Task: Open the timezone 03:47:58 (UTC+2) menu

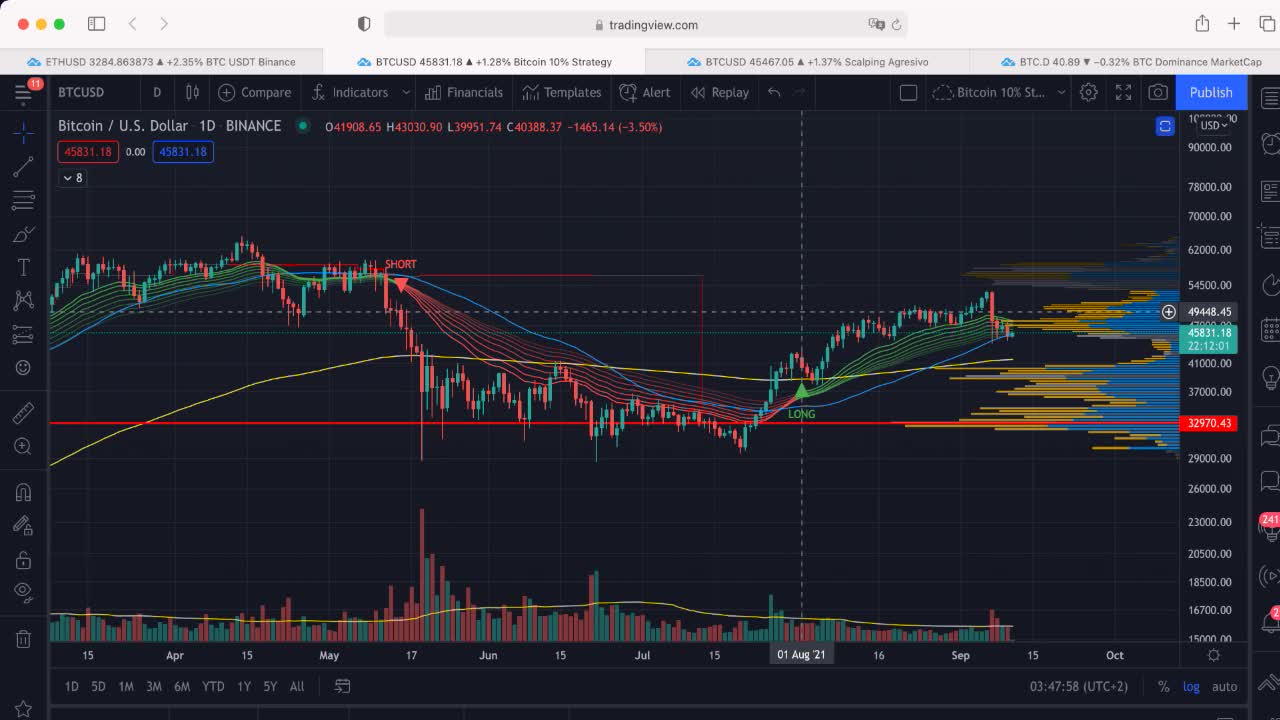Action: 1078,686
